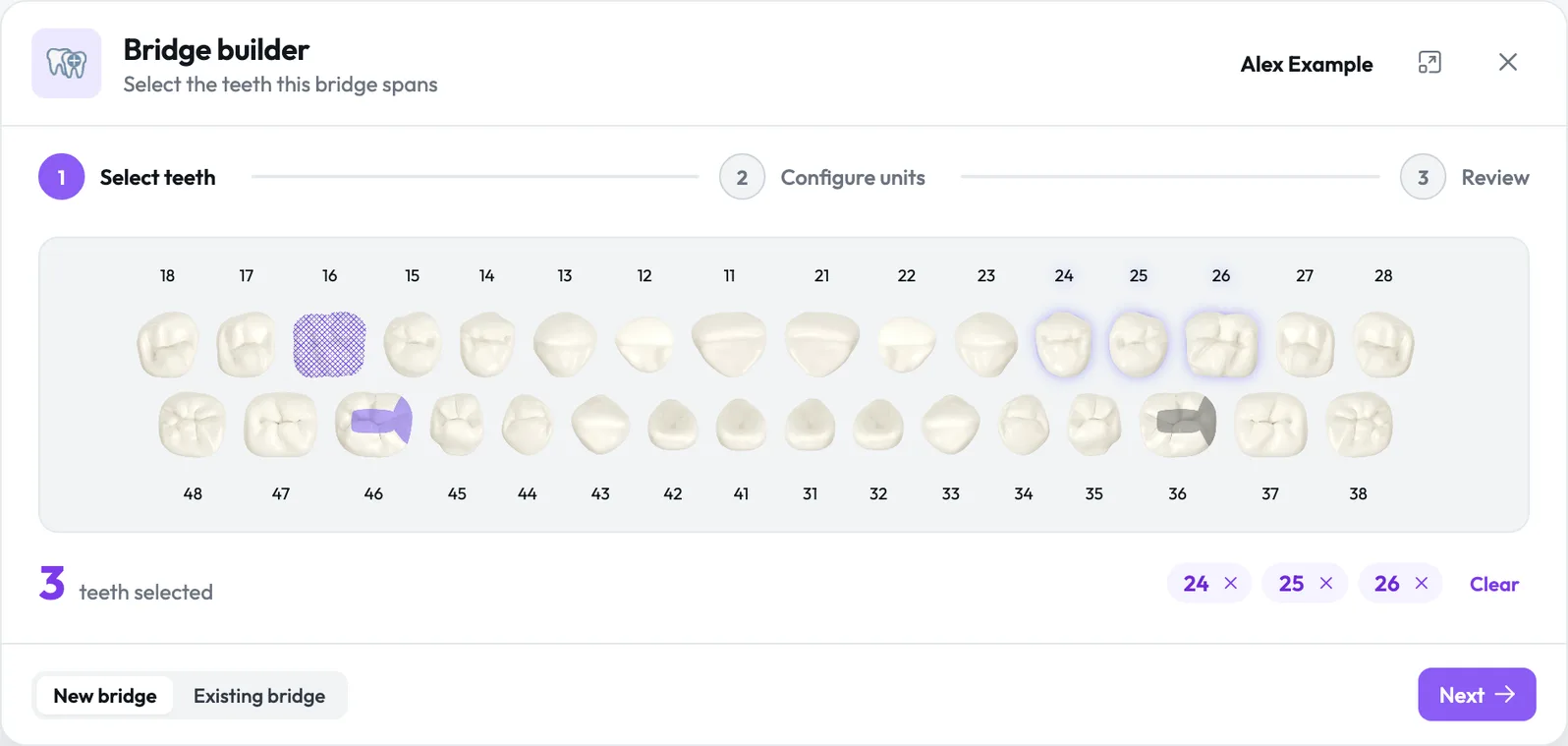
Task: Deselect highlighted tooth 24 in the chart
Action: (x=1064, y=344)
